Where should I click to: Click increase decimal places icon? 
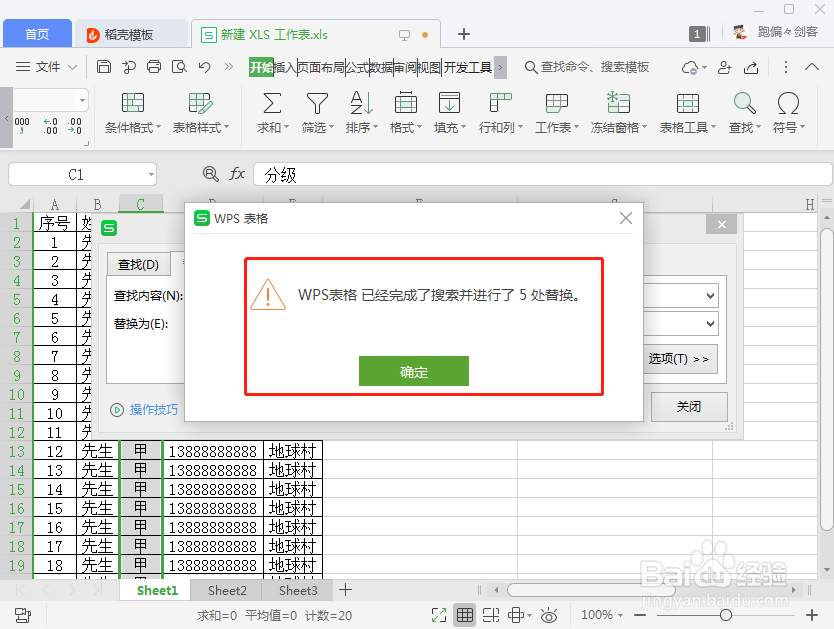point(51,126)
